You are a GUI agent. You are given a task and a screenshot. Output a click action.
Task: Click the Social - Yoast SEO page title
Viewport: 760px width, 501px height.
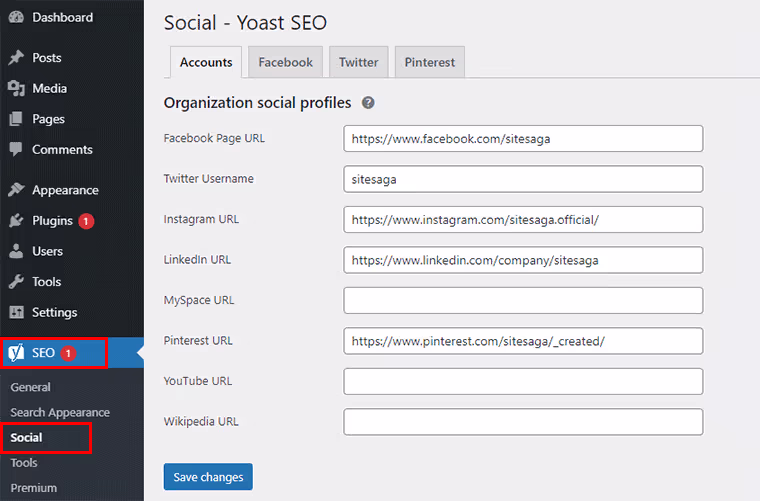coord(245,23)
